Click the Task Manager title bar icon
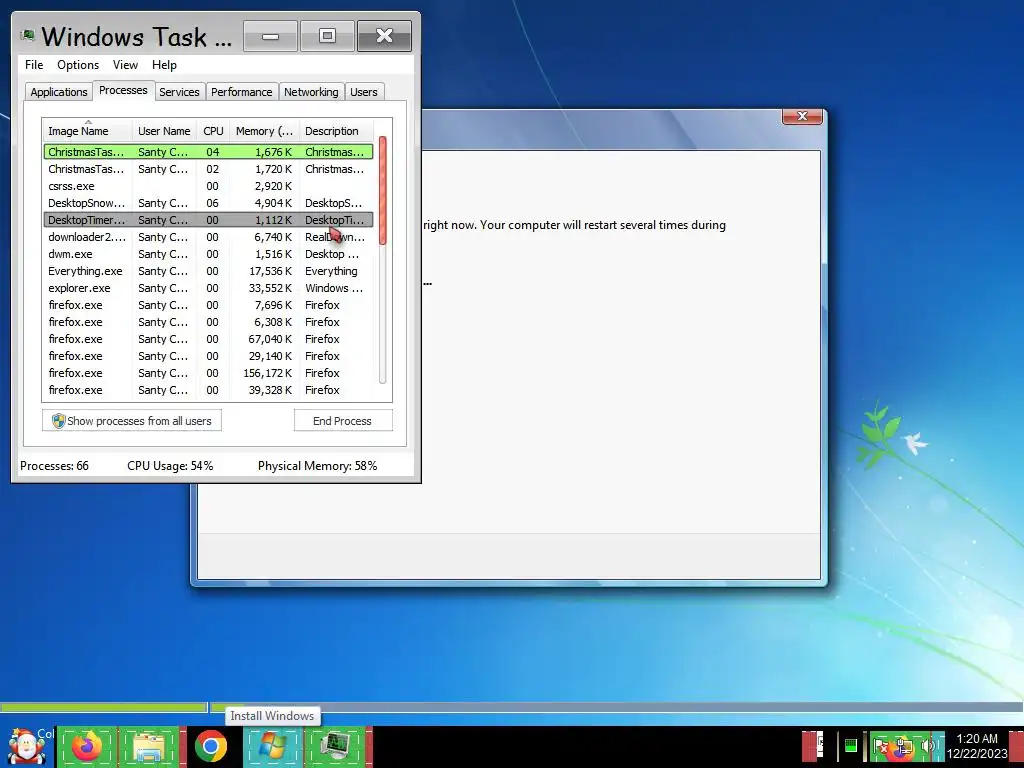Screen dimensions: 1024x768 [x=27, y=35]
